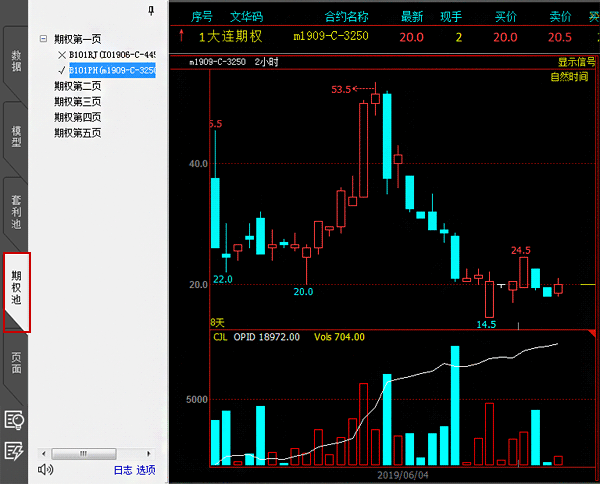
Task: Click the 序号 column header
Action: (202, 16)
